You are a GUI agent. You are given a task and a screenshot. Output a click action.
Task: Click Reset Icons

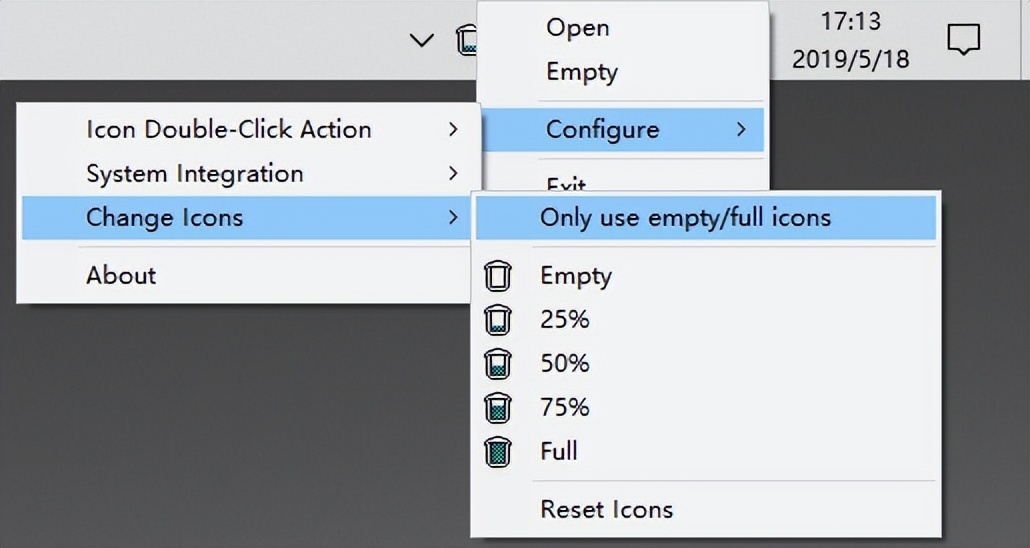606,509
